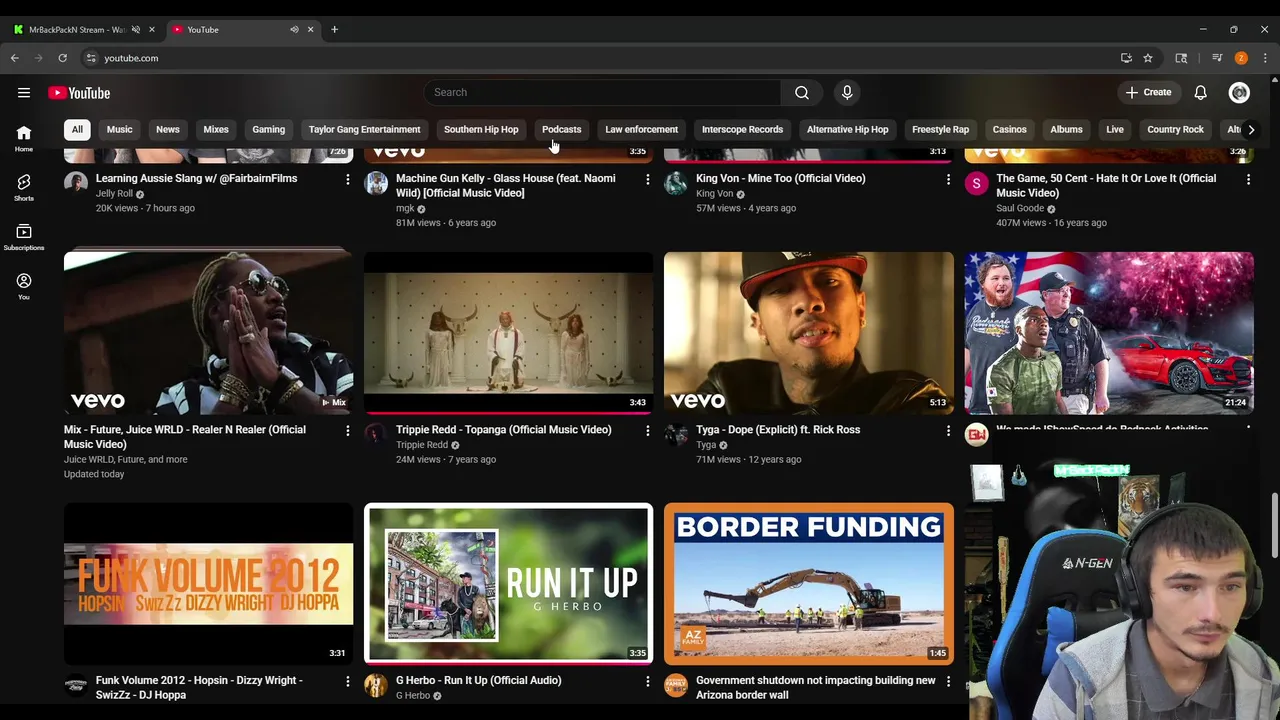Open the YouTube hamburger guide menu
This screenshot has width=1280, height=720.
coord(24,93)
